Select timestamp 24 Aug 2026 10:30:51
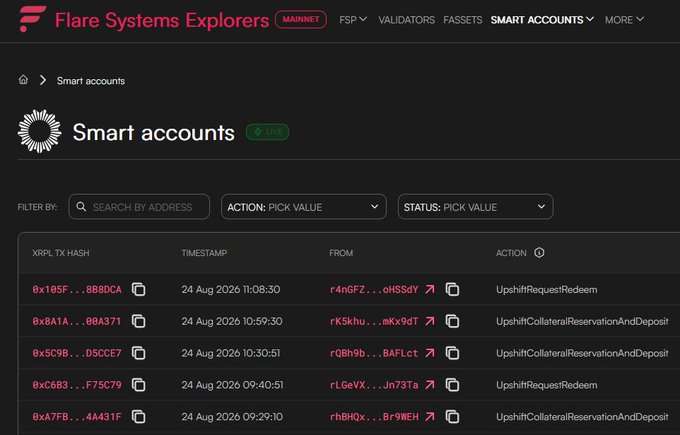 pos(231,353)
